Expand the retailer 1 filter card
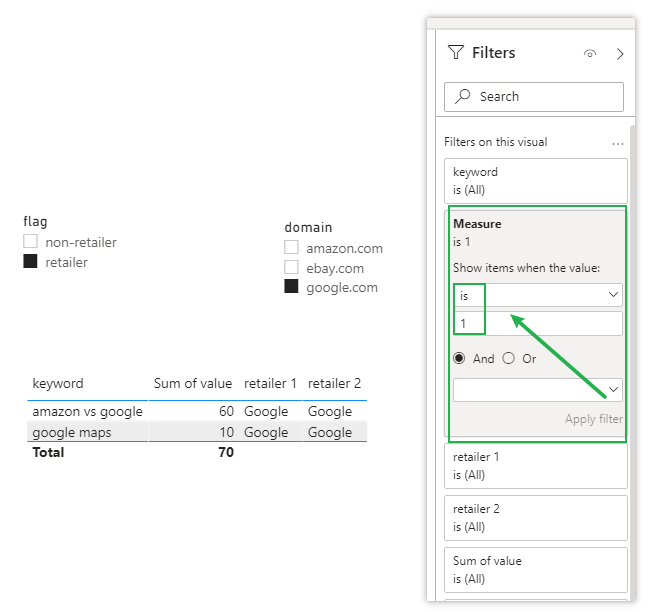The width and height of the screenshot is (660, 612). click(535, 466)
